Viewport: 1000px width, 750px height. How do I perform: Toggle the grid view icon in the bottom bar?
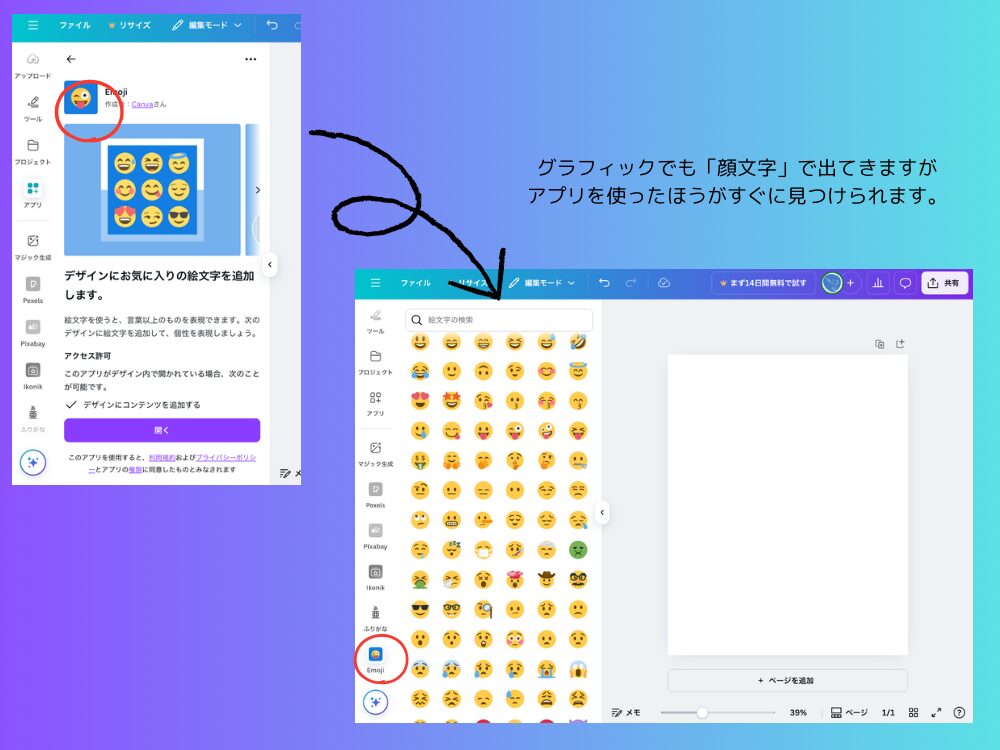point(913,713)
